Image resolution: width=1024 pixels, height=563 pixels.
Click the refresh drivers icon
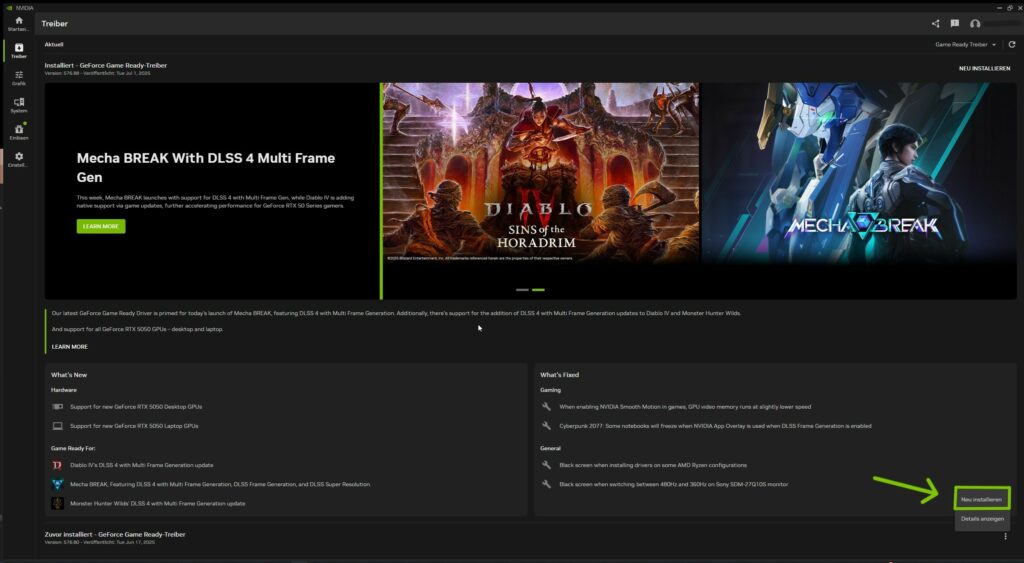[1012, 44]
